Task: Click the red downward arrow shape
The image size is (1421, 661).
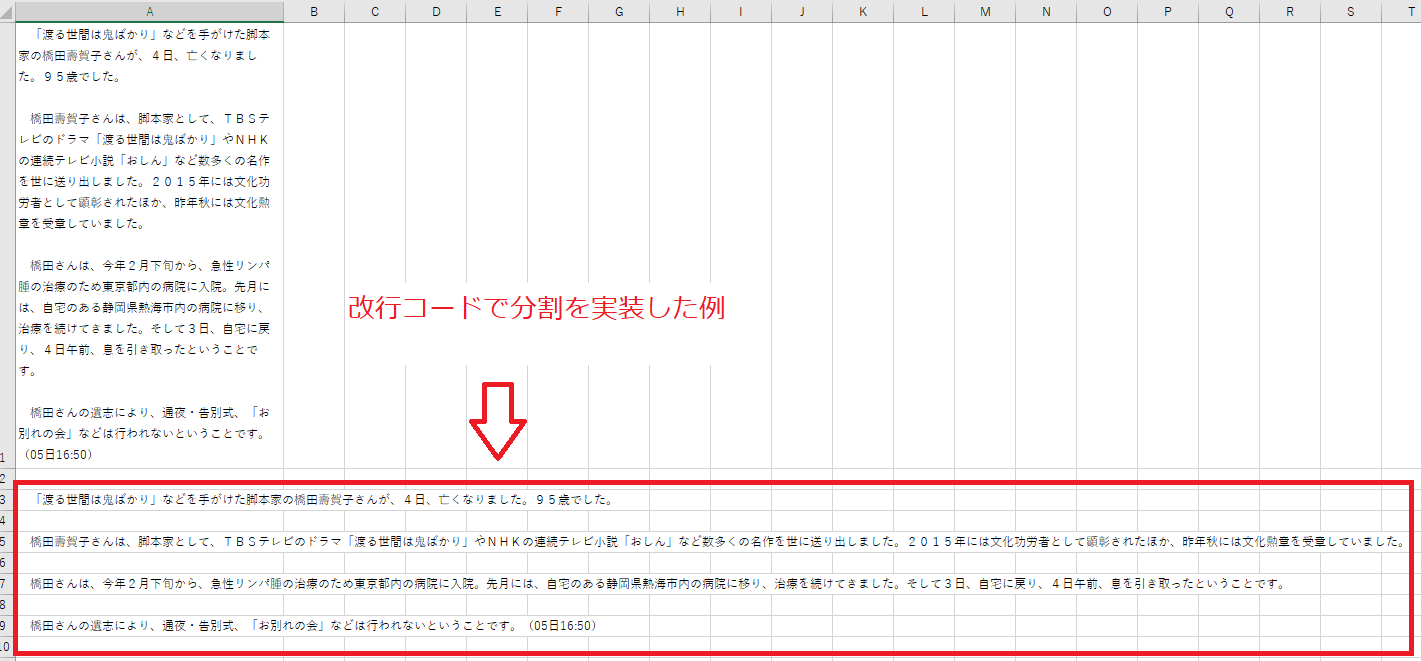Action: (x=499, y=420)
